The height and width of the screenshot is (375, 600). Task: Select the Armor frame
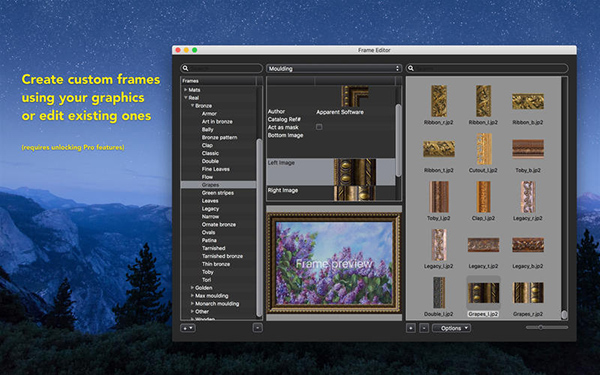(209, 114)
